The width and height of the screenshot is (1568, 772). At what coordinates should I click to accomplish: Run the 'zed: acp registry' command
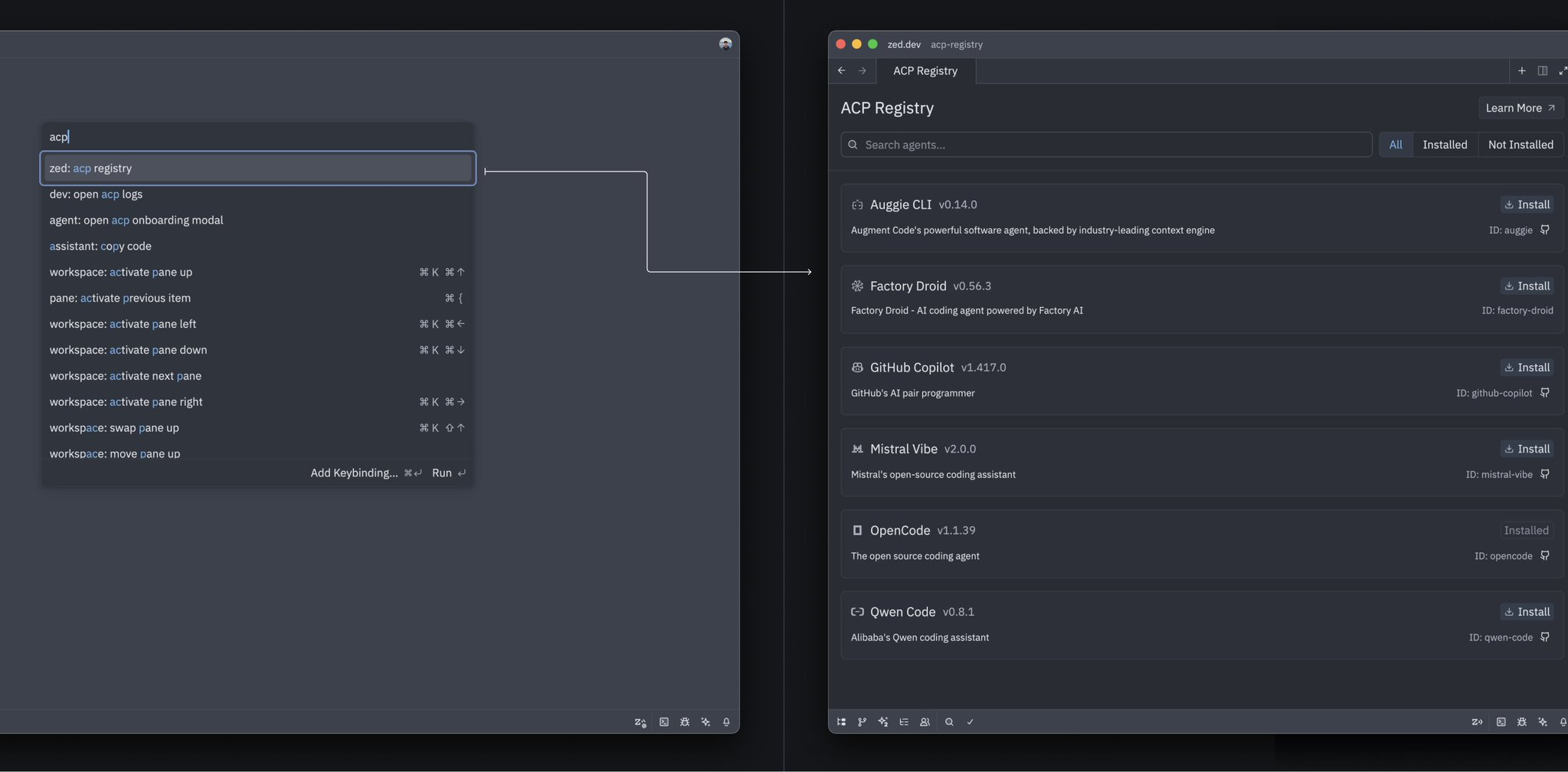click(x=257, y=168)
